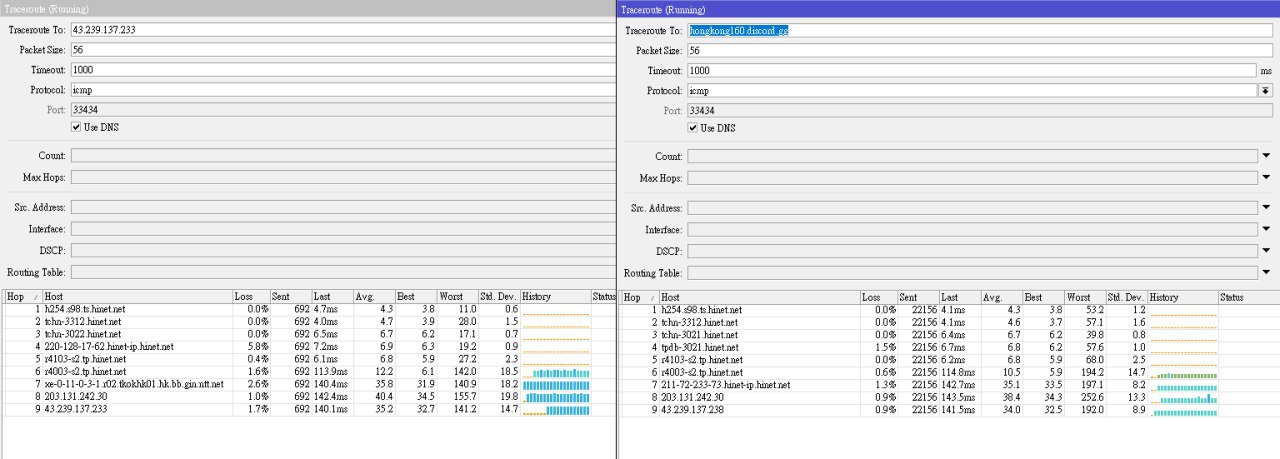Expand Count field in discord.gg traceroute window

click(1265, 156)
